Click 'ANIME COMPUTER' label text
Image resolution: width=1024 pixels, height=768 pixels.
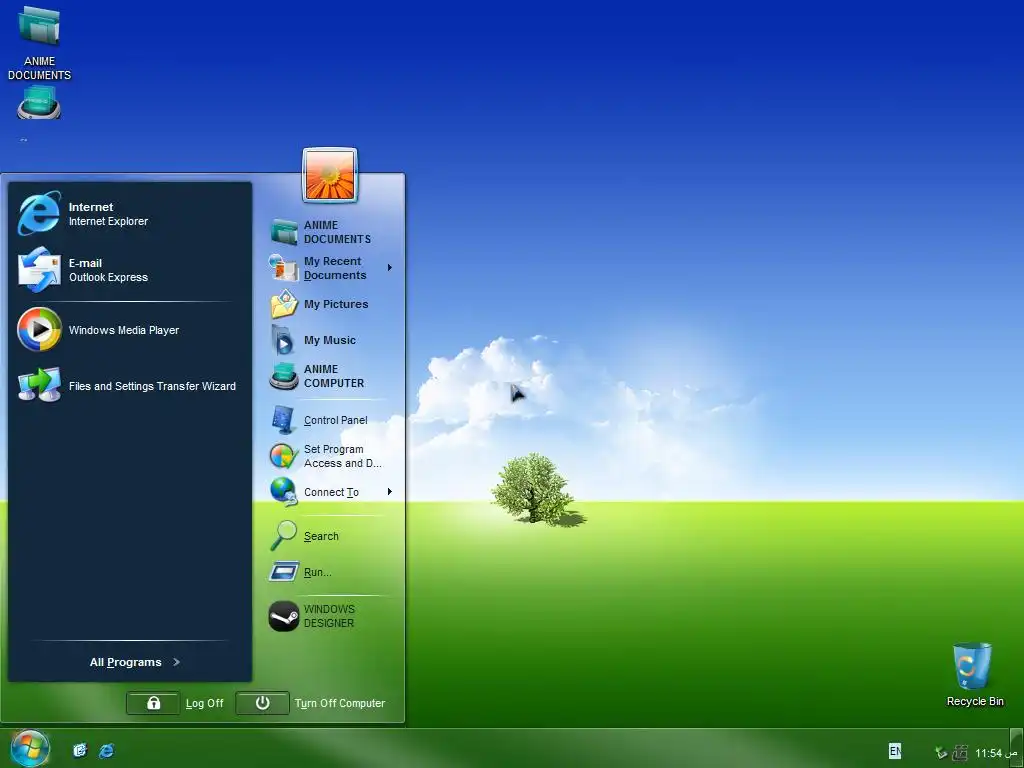334,376
